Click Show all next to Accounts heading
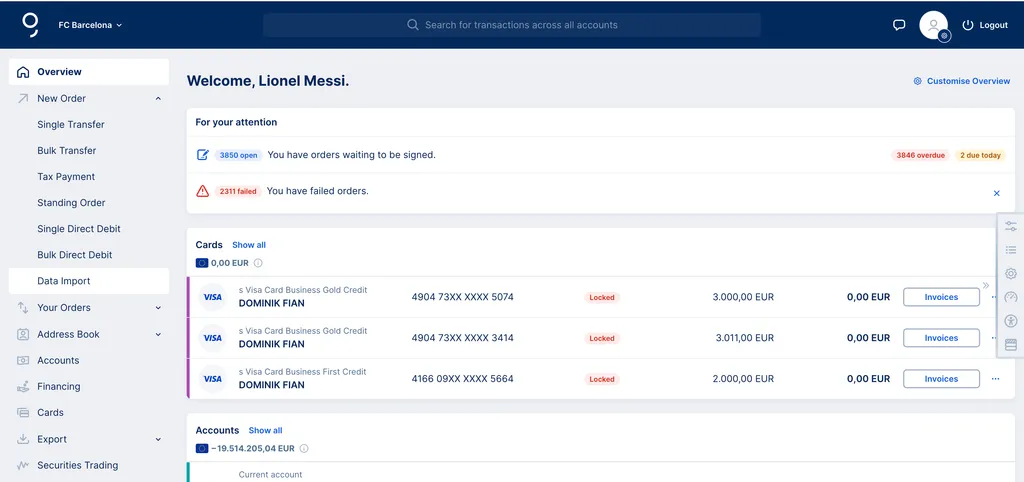Viewport: 1024px width, 482px height. pyautogui.click(x=265, y=430)
